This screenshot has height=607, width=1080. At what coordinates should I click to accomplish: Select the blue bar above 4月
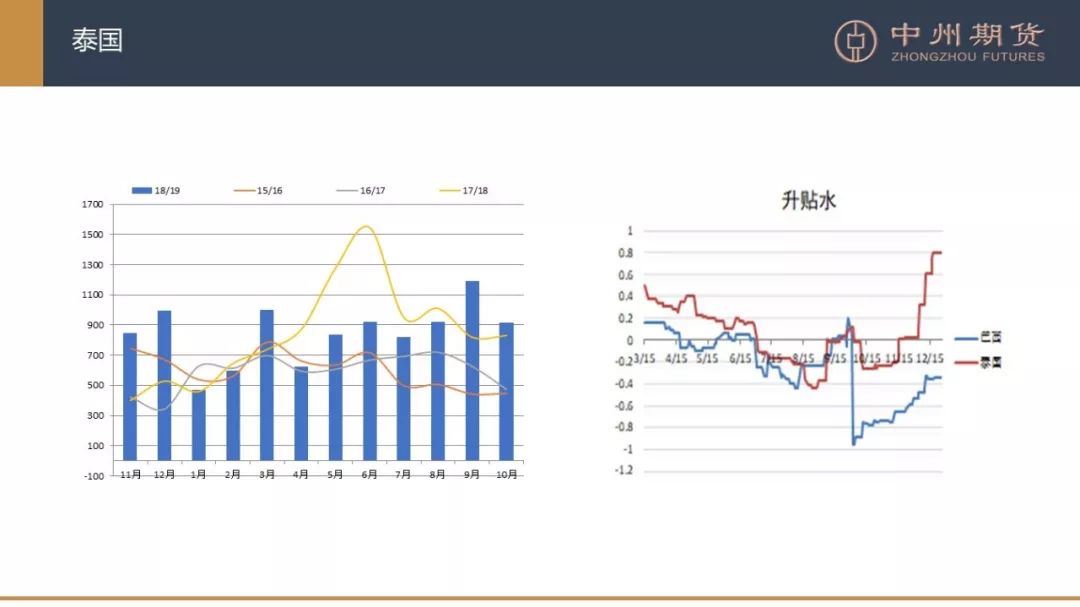click(x=301, y=413)
